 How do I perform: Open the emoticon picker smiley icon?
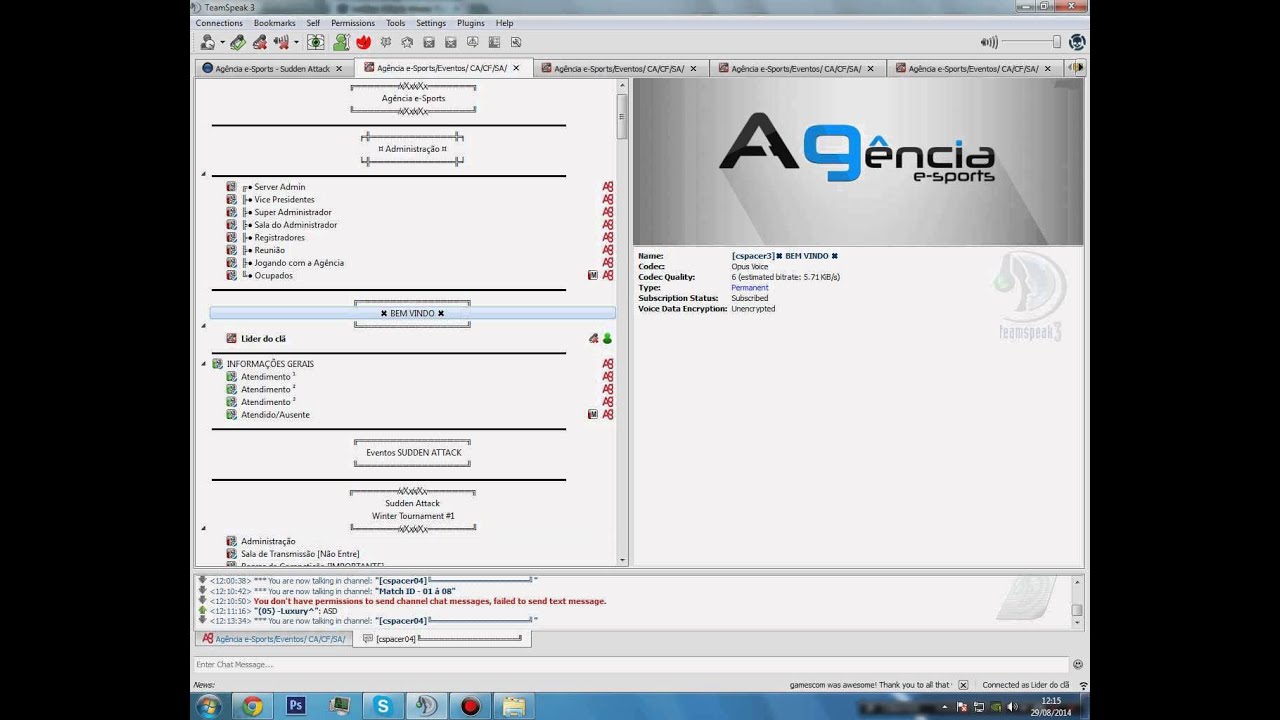1077,664
